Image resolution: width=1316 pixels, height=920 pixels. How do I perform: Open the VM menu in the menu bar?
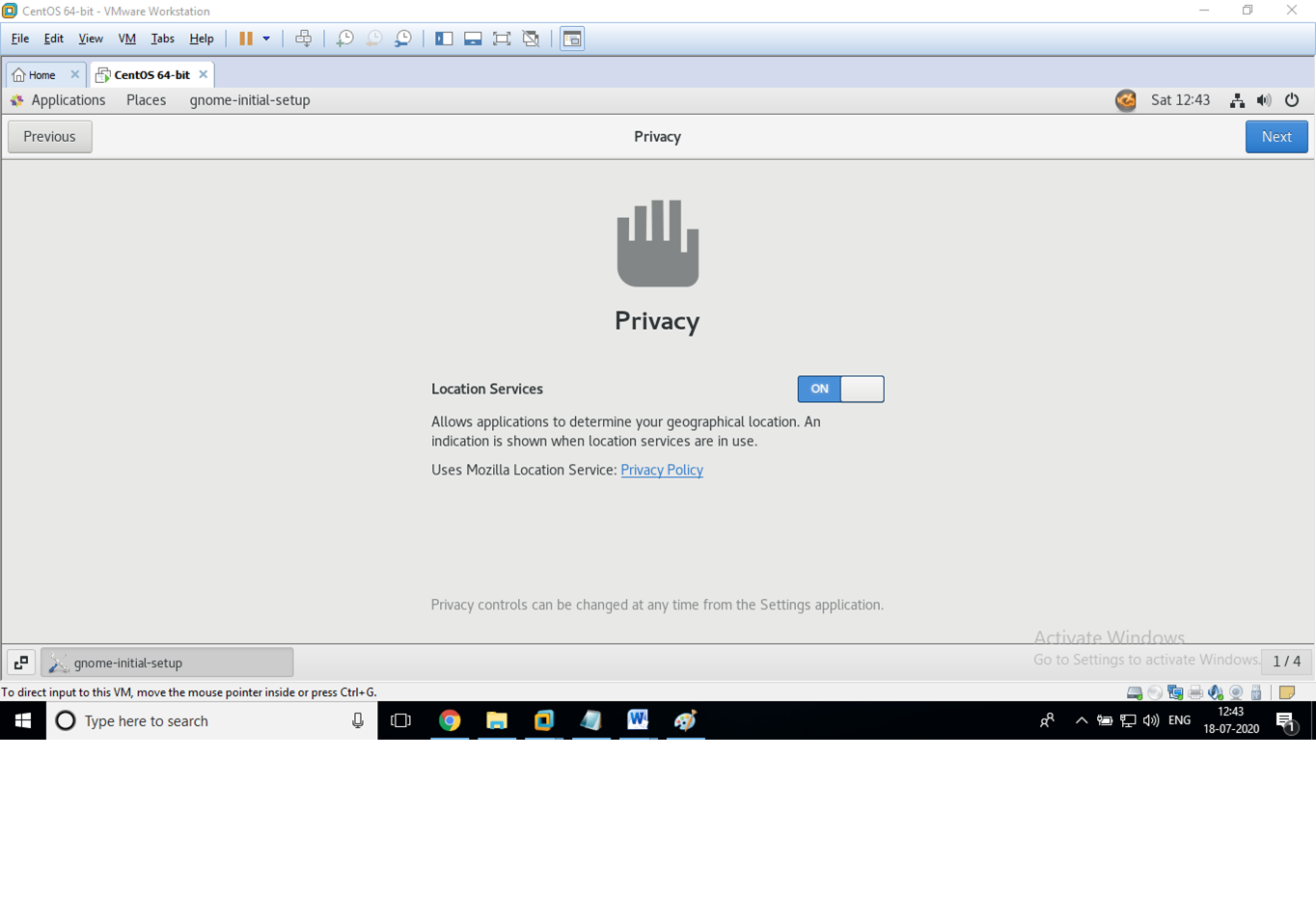pyautogui.click(x=126, y=39)
